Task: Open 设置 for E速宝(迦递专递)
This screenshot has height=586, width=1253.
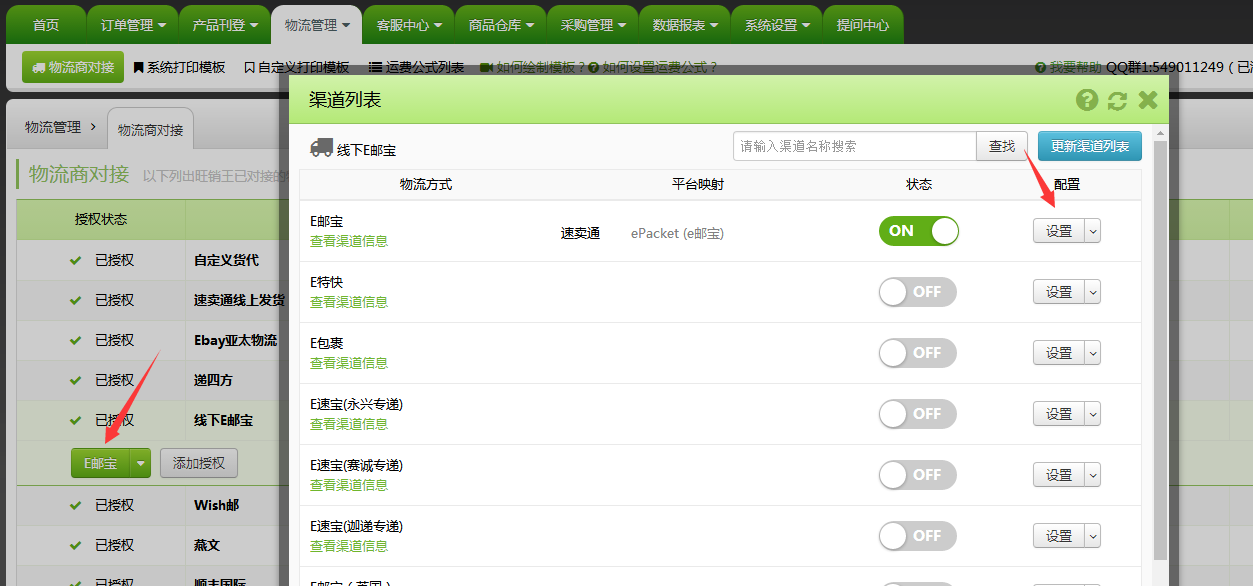Action: [1059, 536]
